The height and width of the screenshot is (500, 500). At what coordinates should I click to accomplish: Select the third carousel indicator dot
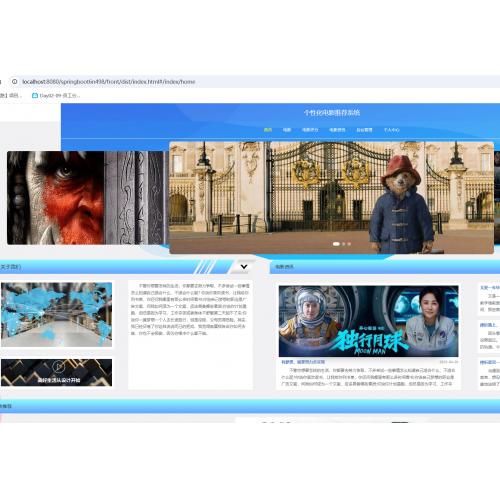(x=349, y=244)
